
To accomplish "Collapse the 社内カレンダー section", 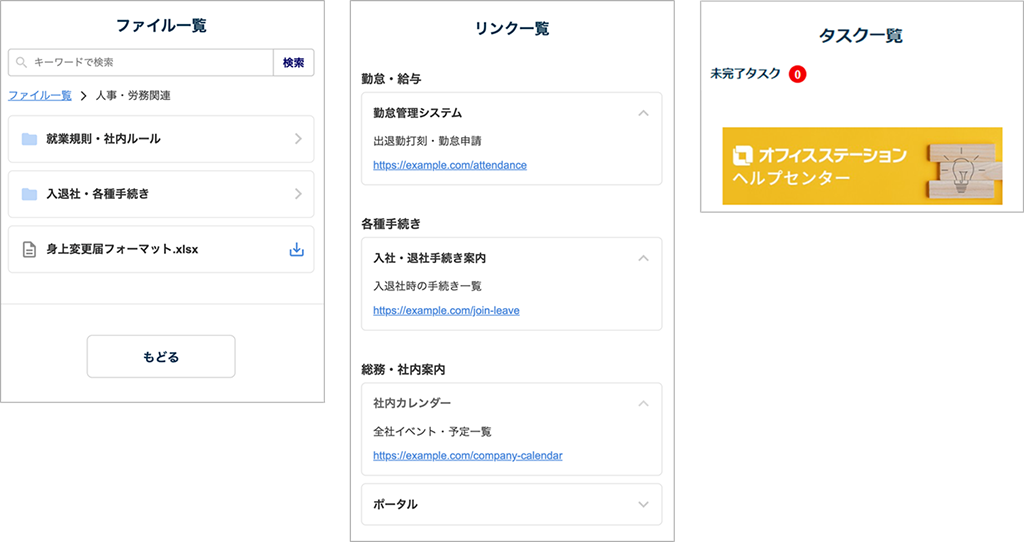I will (643, 403).
